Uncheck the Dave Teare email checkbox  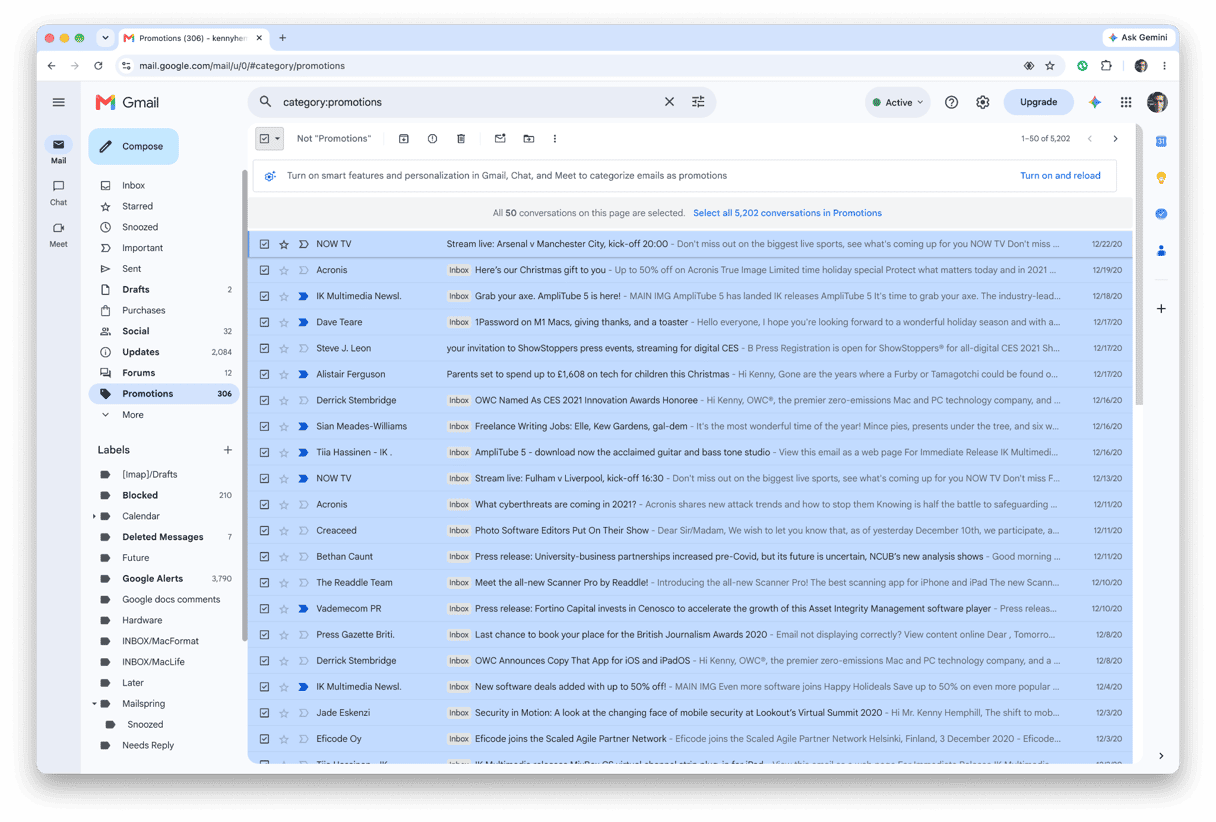click(x=264, y=322)
